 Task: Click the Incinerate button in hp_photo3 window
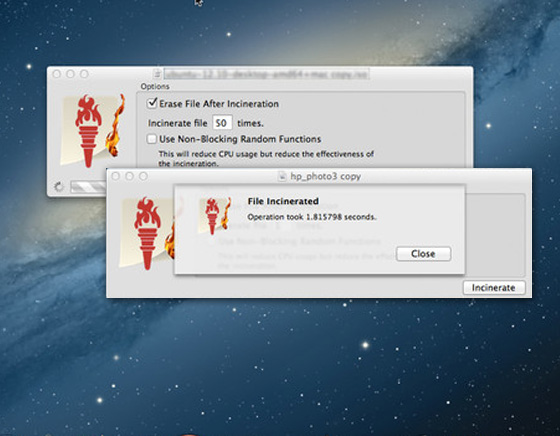494,288
